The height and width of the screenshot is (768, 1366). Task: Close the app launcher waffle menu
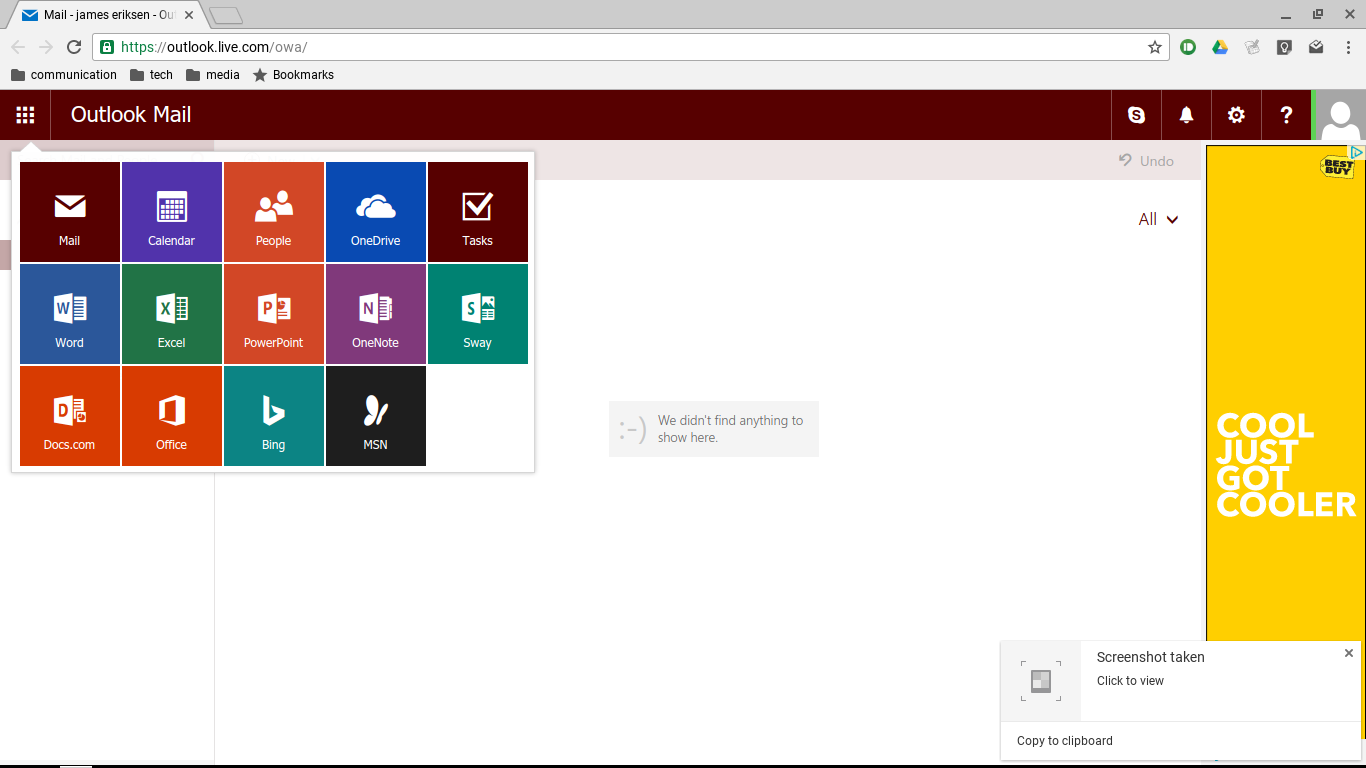(25, 115)
